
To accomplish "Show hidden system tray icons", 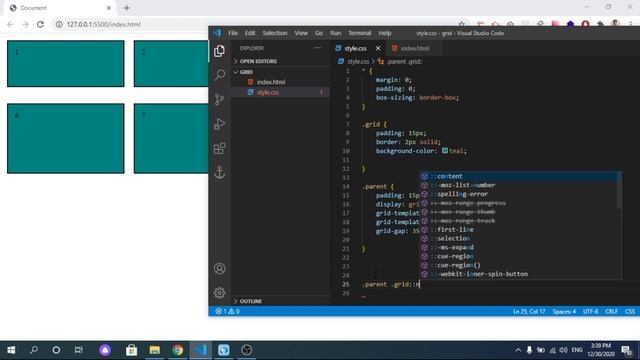I will click(x=518, y=350).
